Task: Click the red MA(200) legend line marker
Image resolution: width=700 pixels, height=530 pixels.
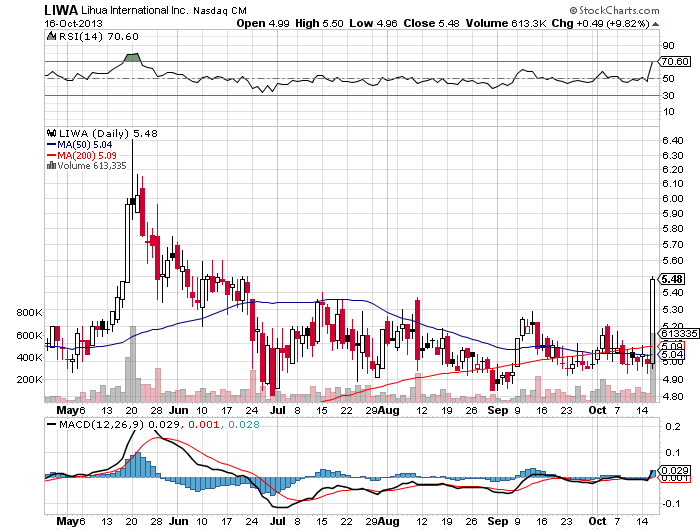Action: [51, 155]
